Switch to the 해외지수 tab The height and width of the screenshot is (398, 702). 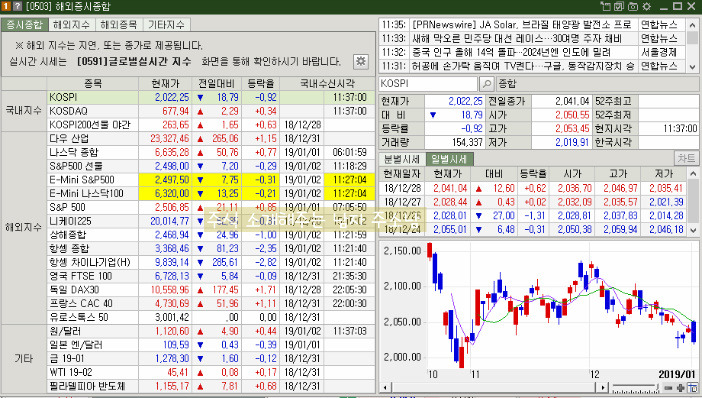[x=71, y=24]
